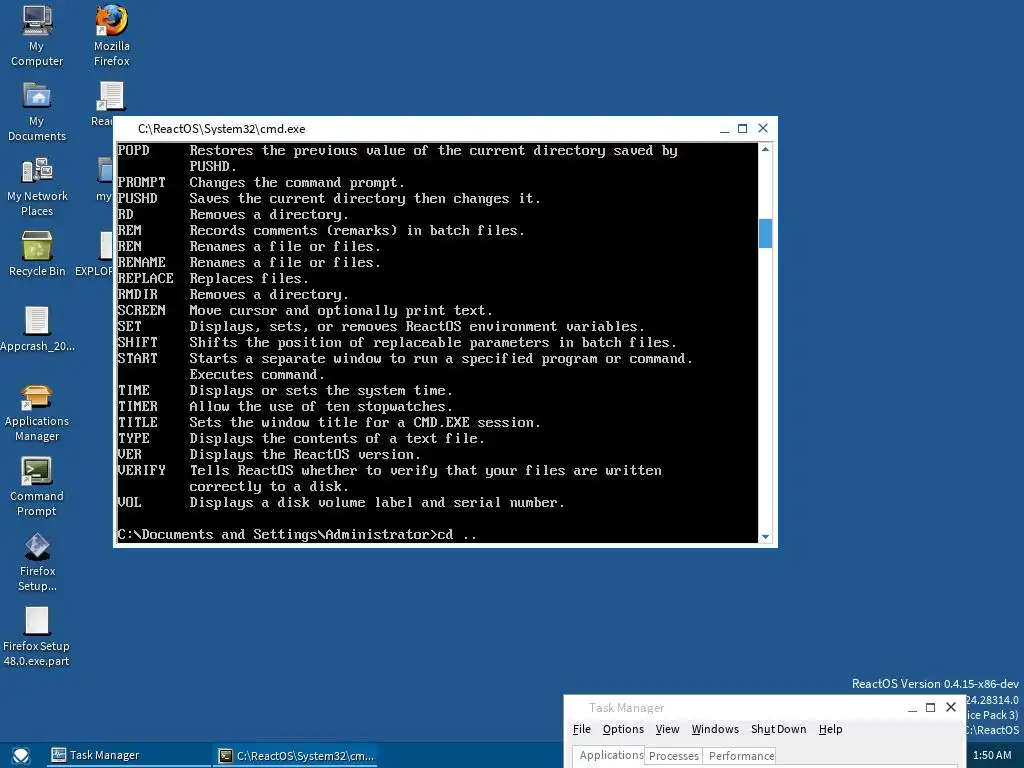Open My Network Places icon

(37, 187)
